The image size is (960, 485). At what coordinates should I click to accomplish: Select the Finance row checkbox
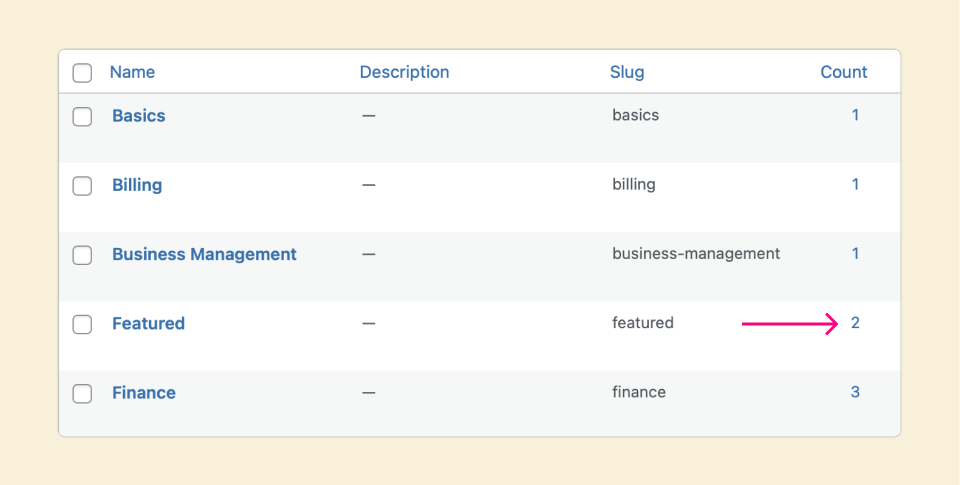click(x=82, y=393)
